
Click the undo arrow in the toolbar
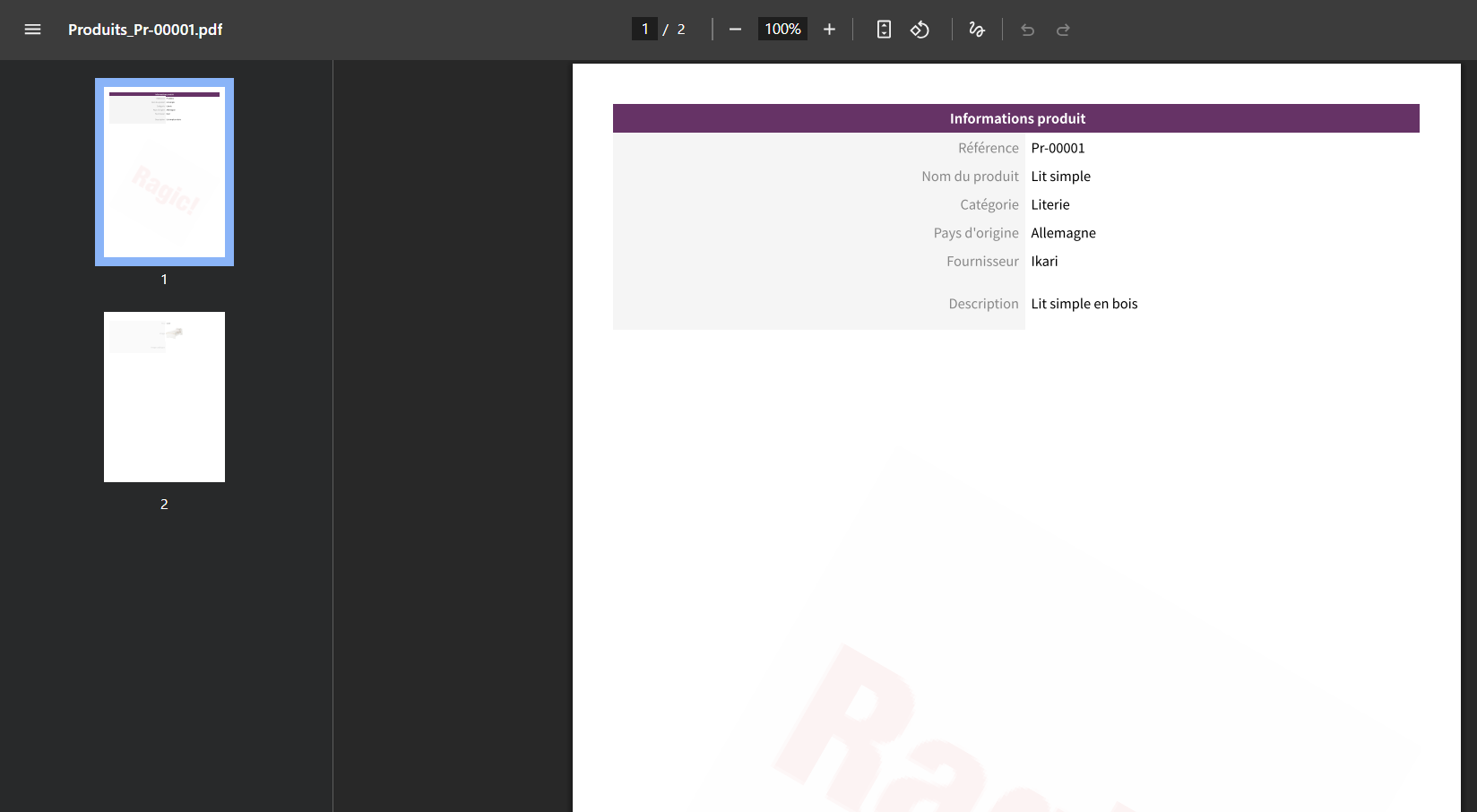(x=1027, y=30)
